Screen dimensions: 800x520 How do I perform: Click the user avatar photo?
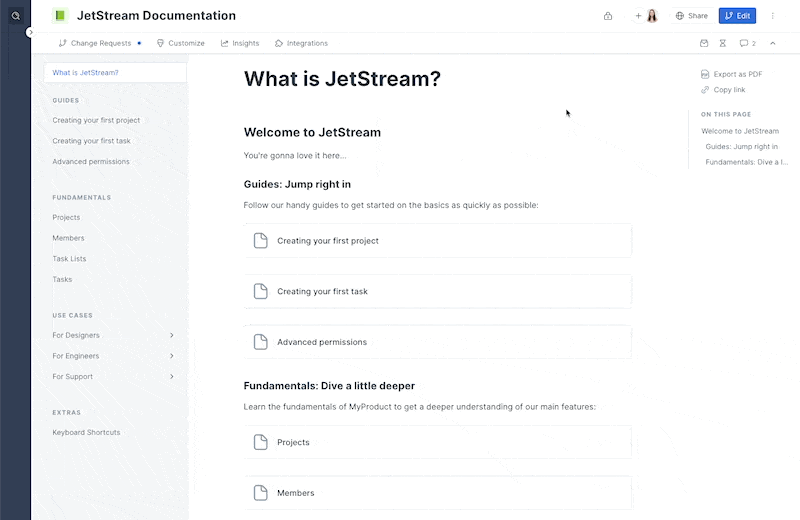click(652, 16)
